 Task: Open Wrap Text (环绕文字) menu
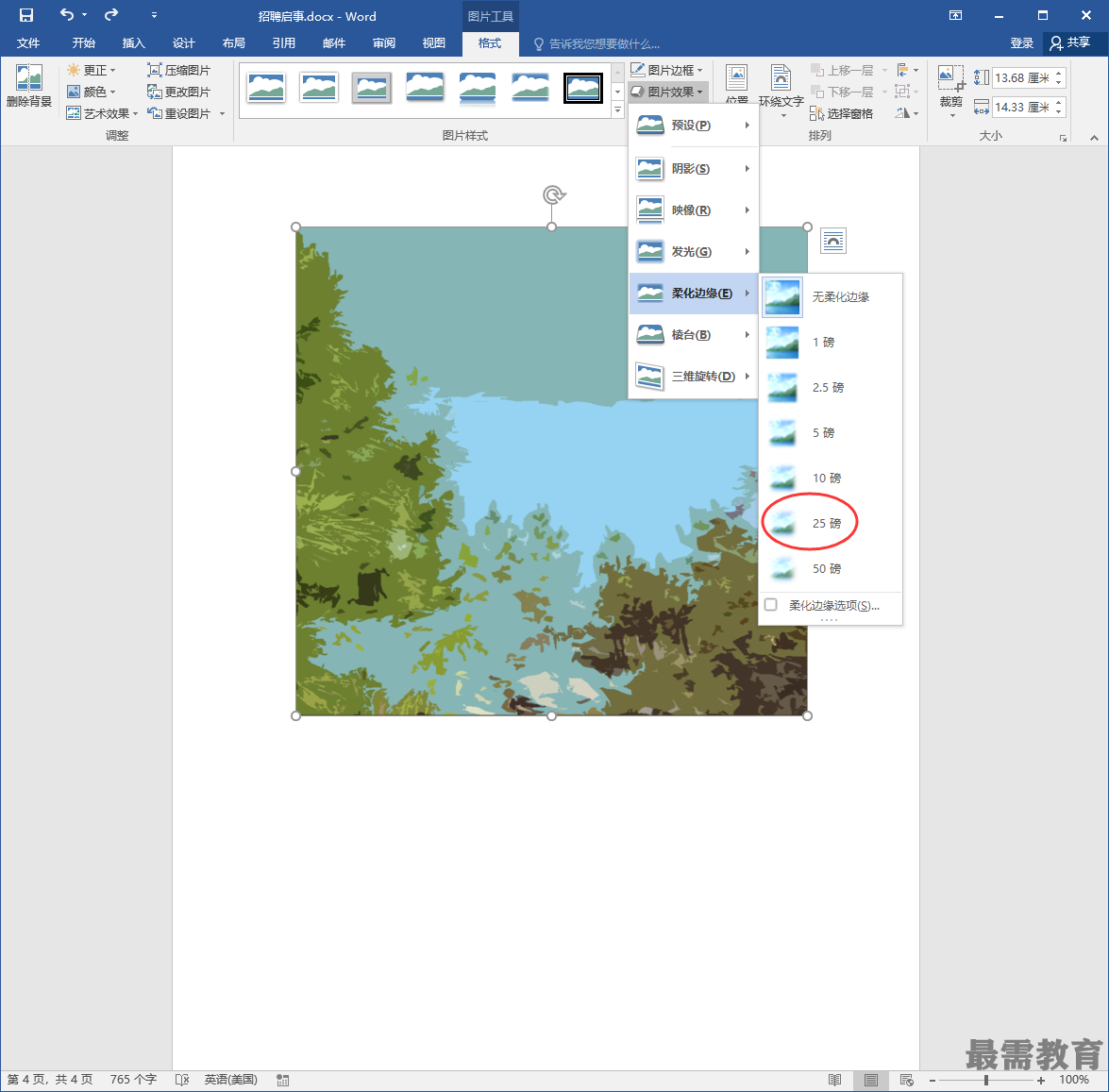click(x=781, y=91)
